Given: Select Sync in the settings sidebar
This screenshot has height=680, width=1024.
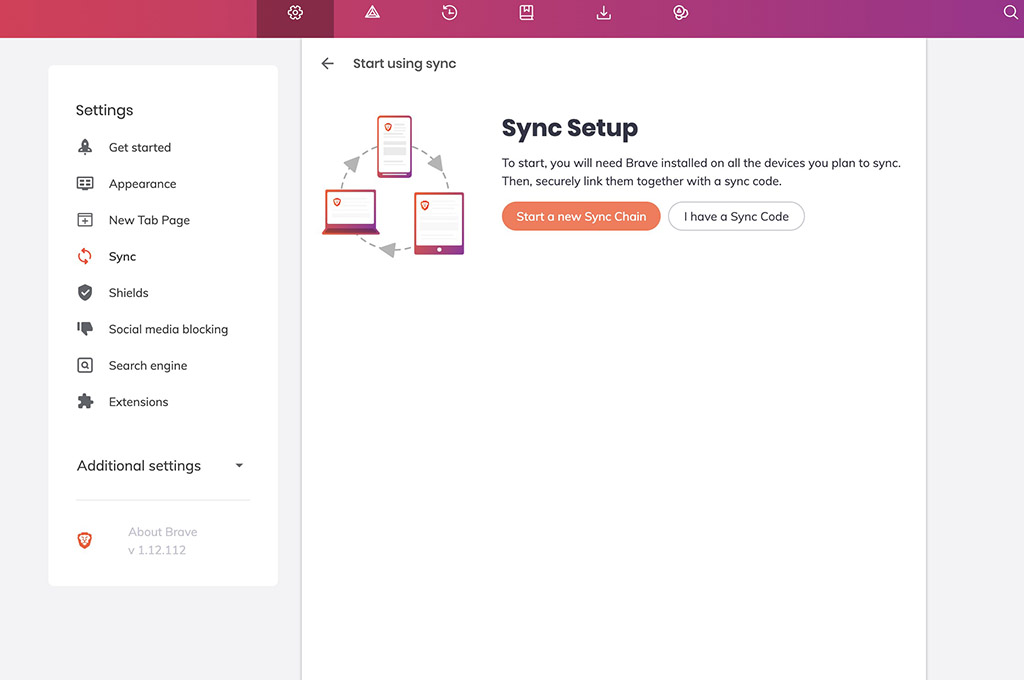Looking at the screenshot, I should [x=122, y=257].
